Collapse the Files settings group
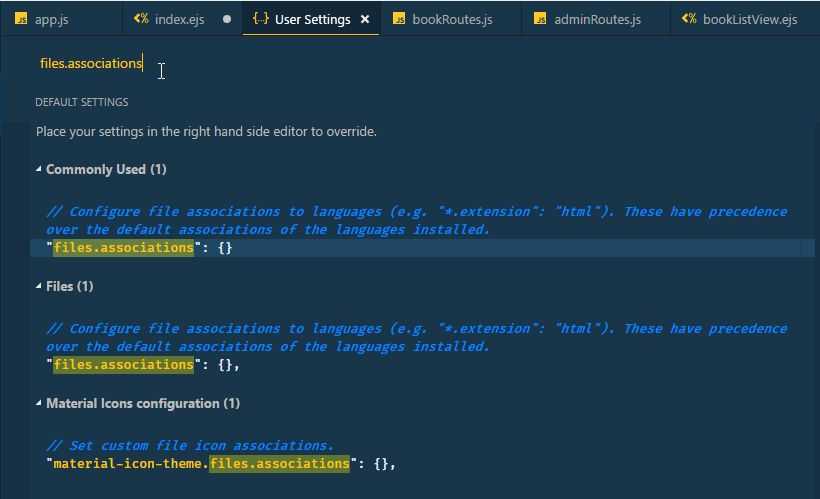 39,287
